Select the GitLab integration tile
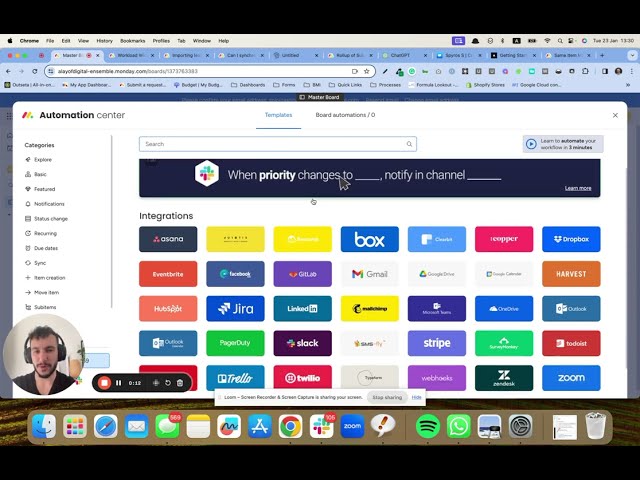640x480 pixels. [302, 274]
